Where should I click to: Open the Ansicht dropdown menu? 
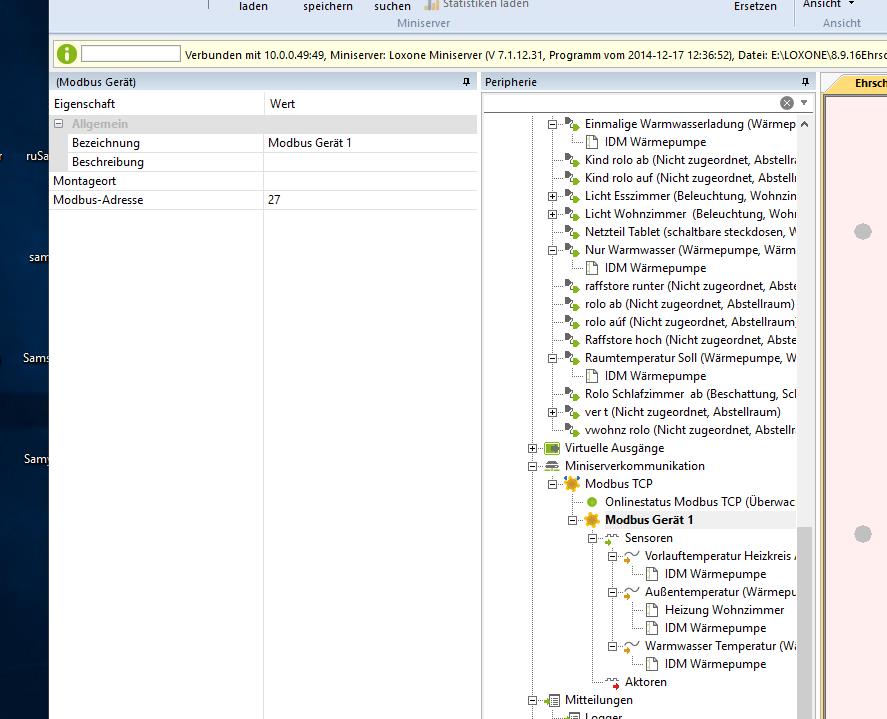pos(828,5)
